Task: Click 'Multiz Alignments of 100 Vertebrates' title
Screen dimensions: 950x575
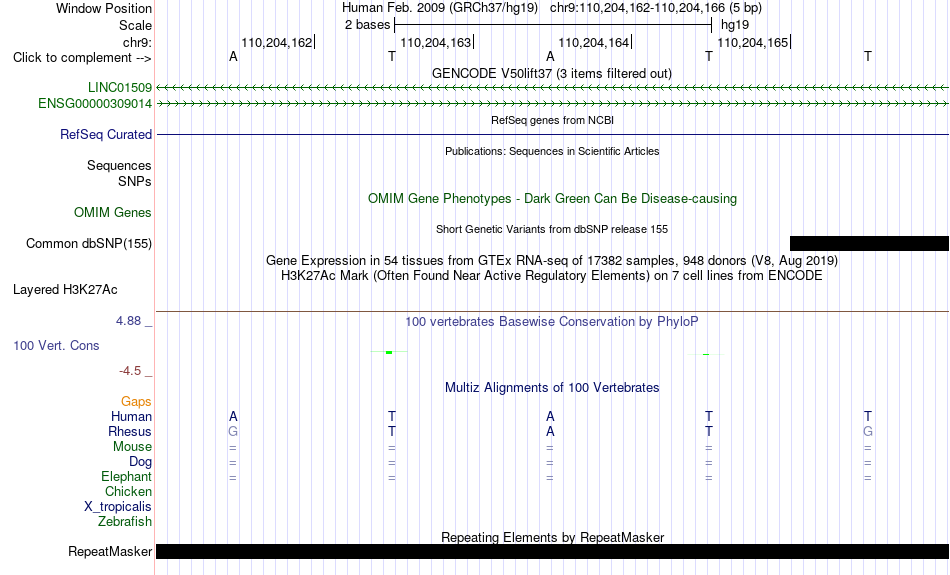Action: (552, 388)
